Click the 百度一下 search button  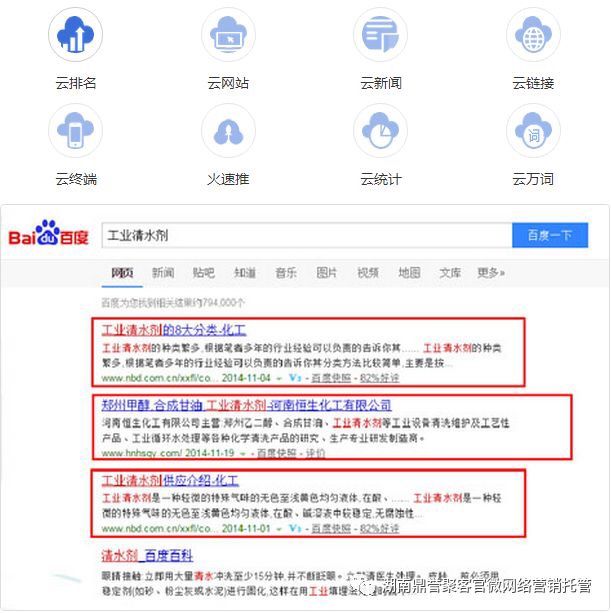tap(550, 235)
